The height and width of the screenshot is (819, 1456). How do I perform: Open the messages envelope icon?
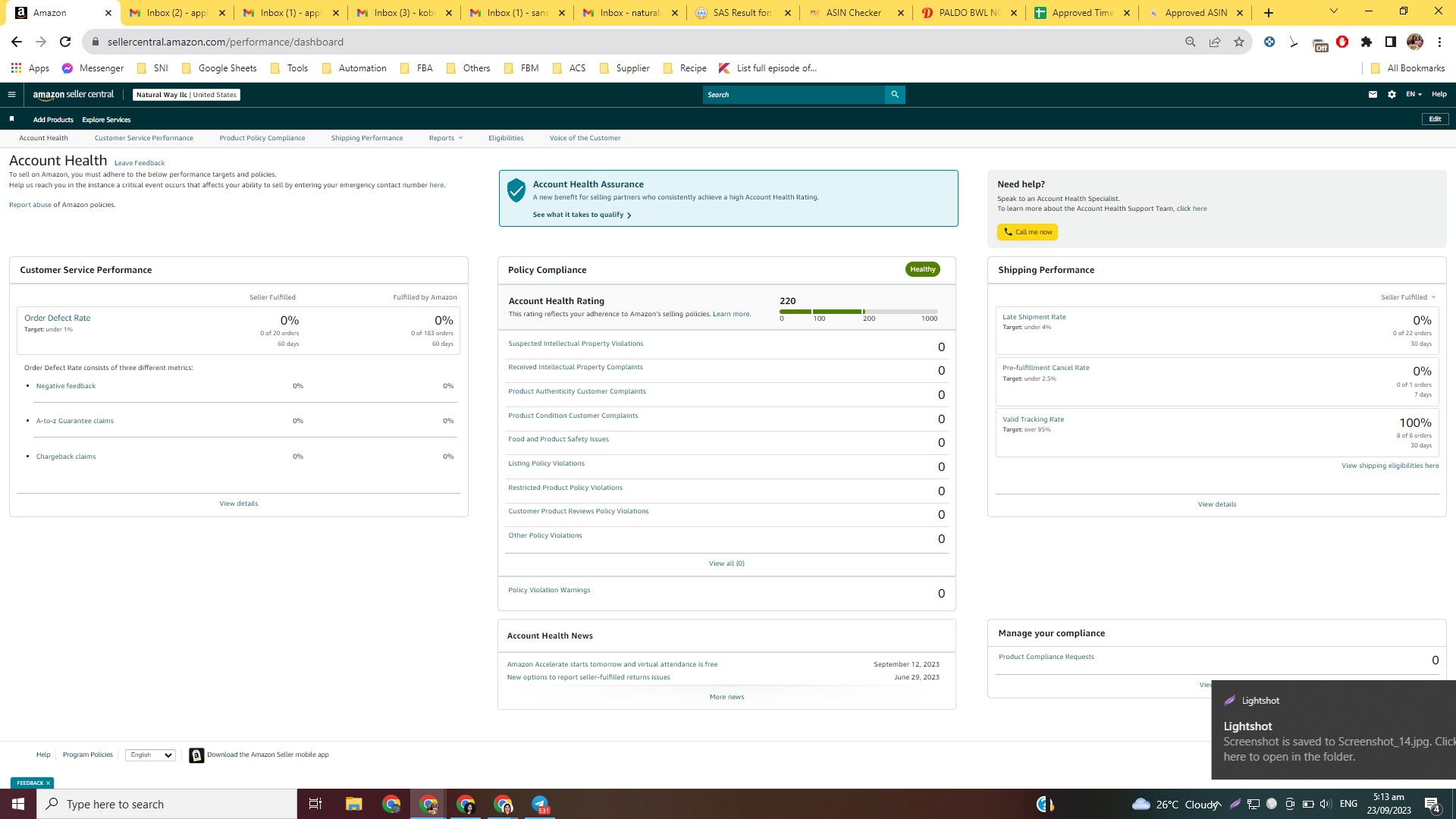(x=1373, y=95)
